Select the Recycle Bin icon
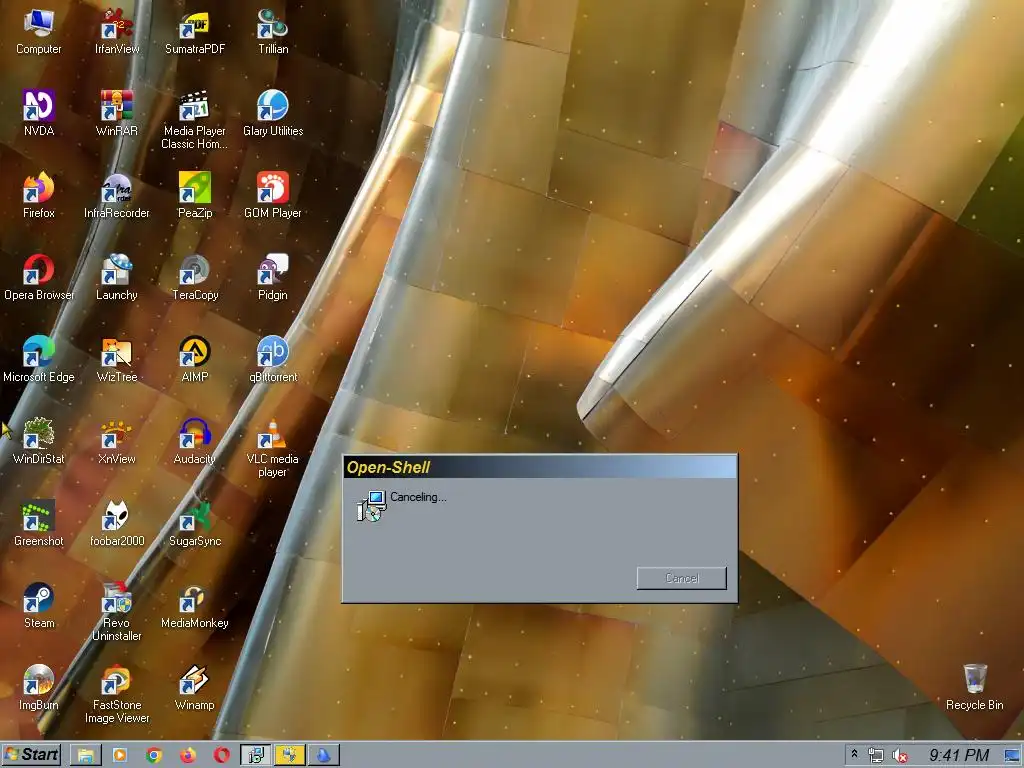The width and height of the screenshot is (1024, 768). click(x=974, y=688)
